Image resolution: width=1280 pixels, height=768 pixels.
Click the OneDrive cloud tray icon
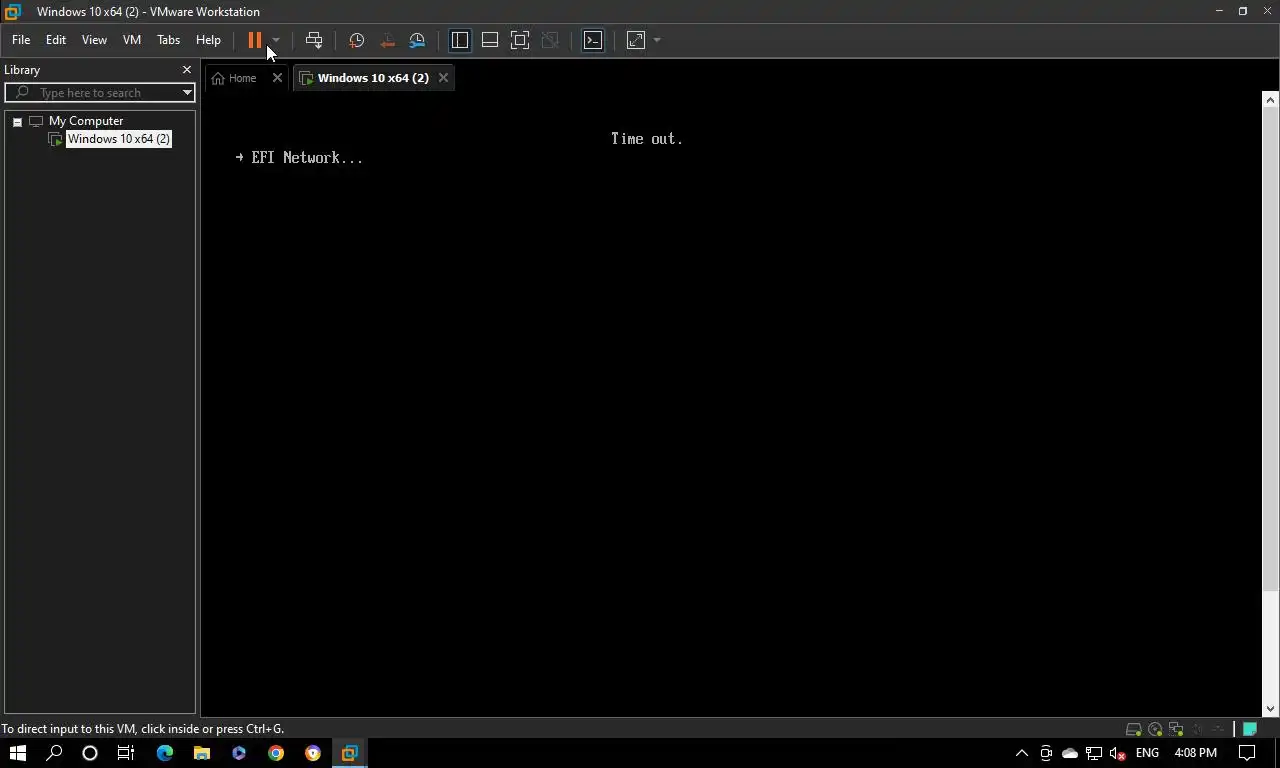[1070, 753]
